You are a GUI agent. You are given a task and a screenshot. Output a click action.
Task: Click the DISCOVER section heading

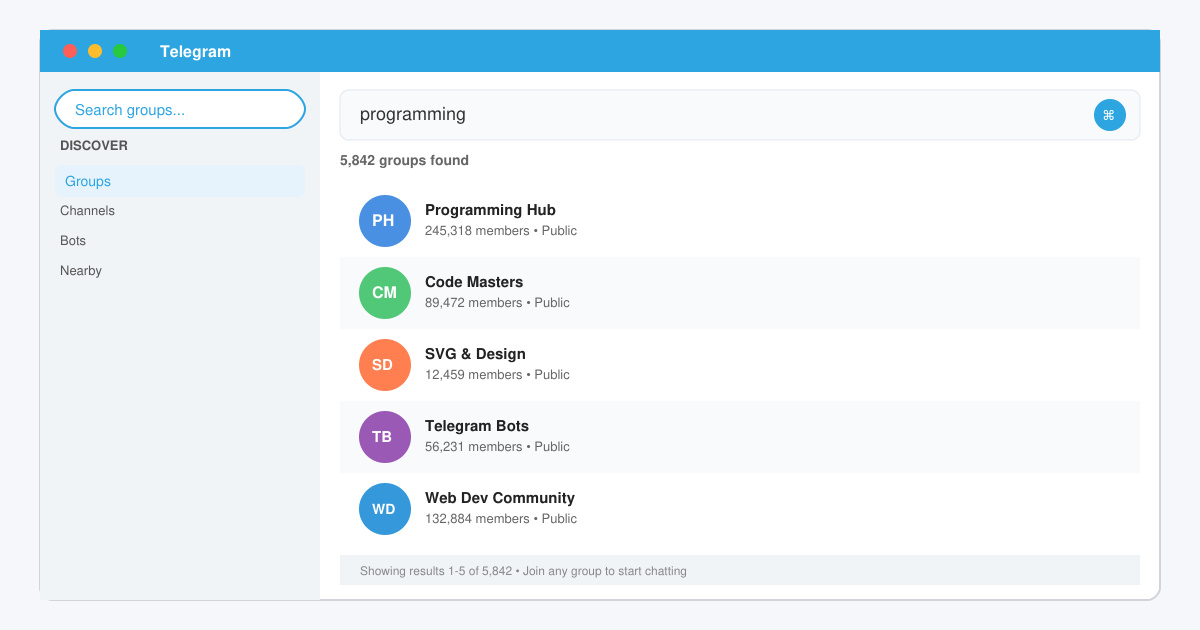(94, 146)
